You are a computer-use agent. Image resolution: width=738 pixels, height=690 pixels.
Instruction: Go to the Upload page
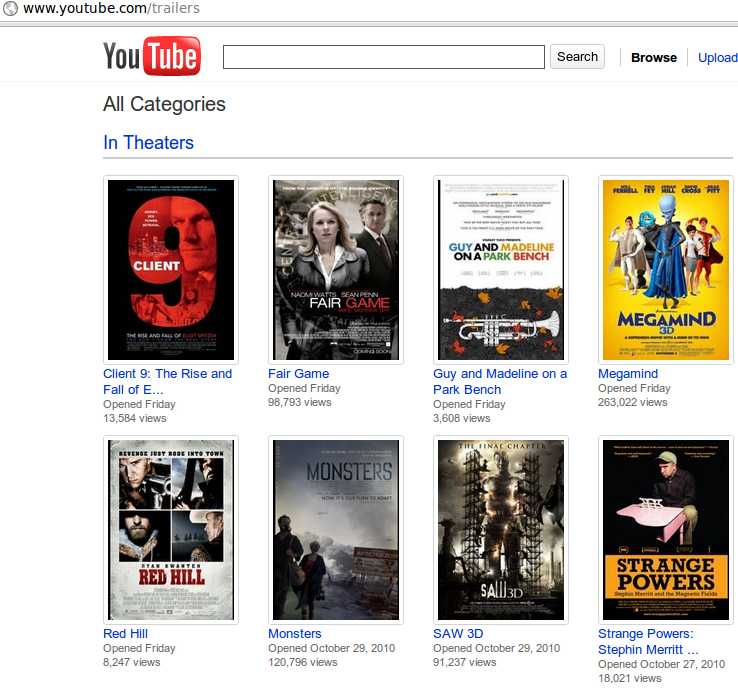tap(717, 58)
